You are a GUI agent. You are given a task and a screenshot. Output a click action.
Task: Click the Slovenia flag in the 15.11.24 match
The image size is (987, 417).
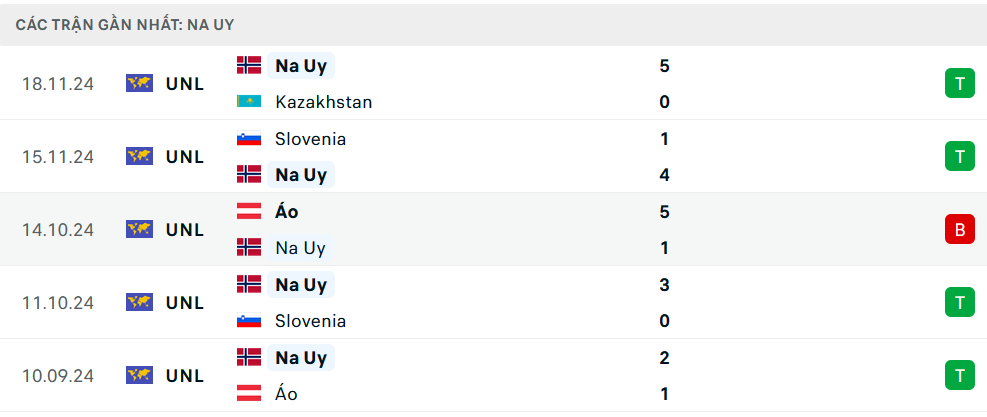tap(249, 139)
